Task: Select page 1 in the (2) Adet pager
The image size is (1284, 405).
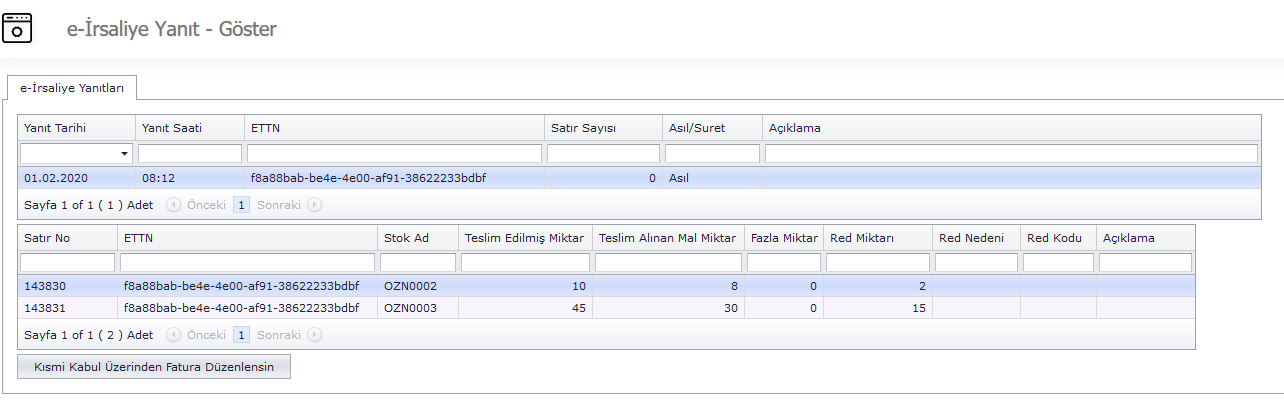Action: click(241, 335)
